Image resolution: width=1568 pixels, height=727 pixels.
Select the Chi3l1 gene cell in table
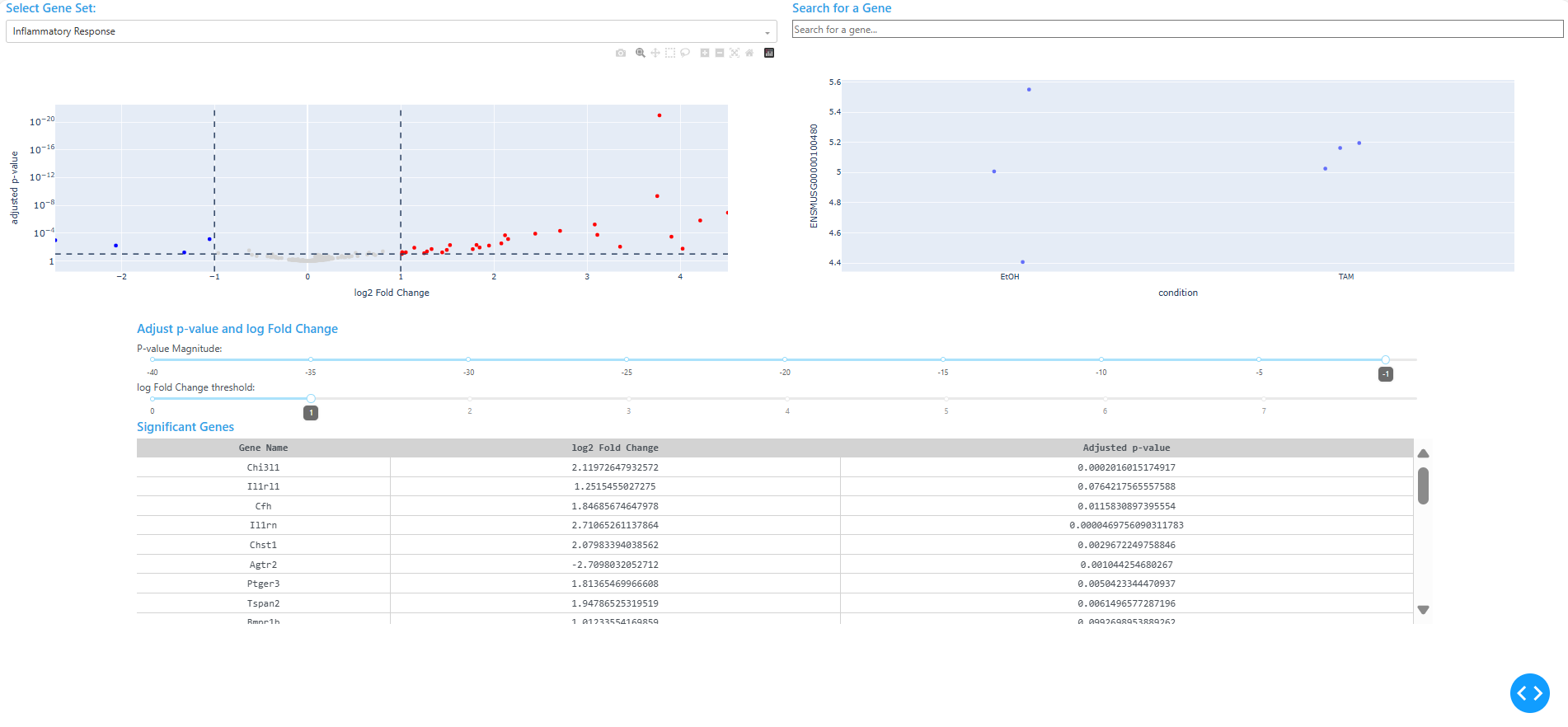coord(263,467)
